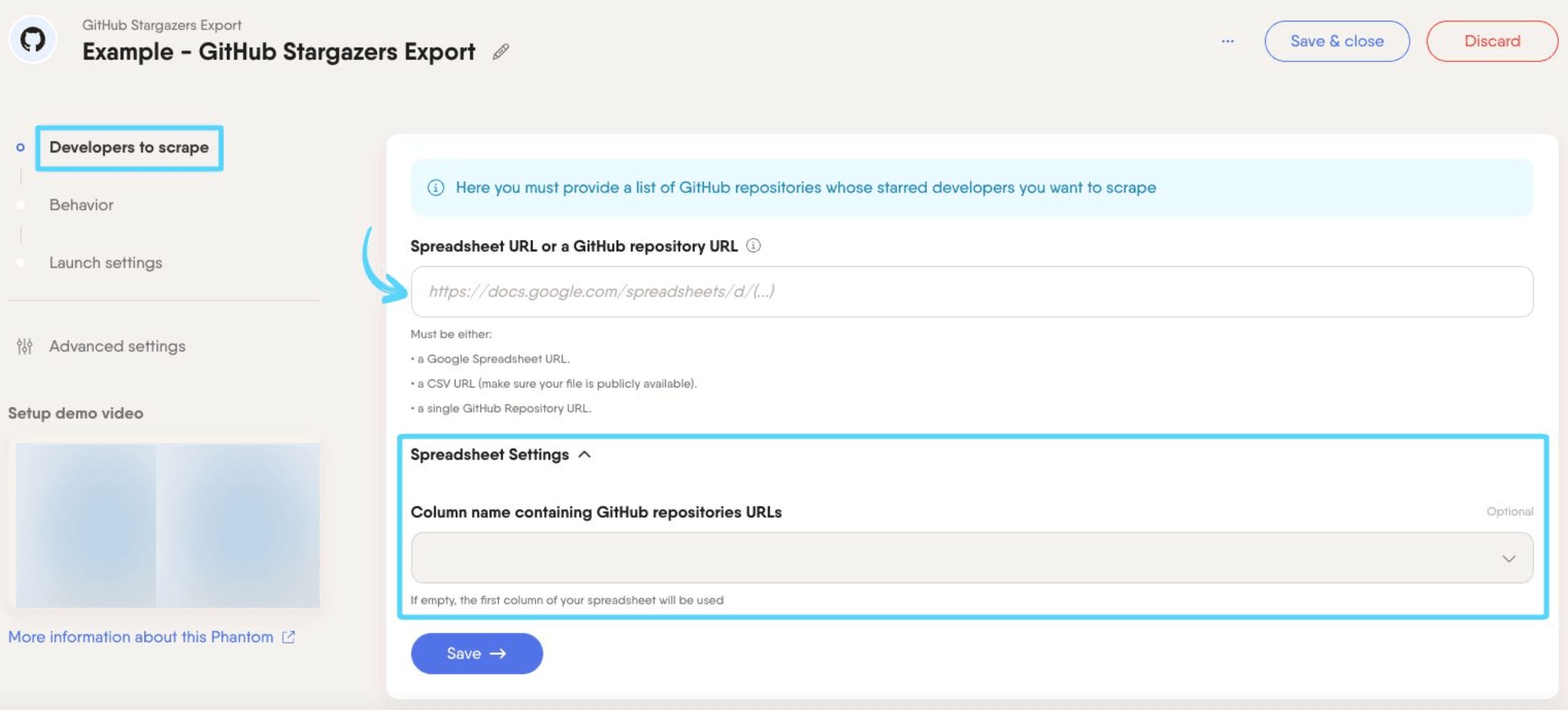The width and height of the screenshot is (1568, 710).
Task: Edit Phantom name with pencil icon
Action: tap(501, 52)
